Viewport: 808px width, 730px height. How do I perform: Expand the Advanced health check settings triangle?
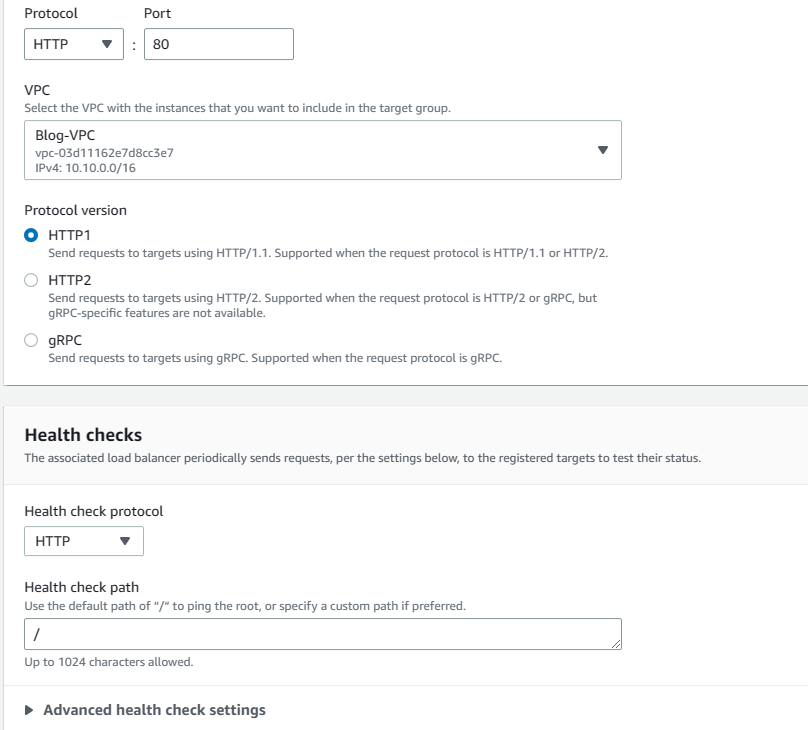29,710
